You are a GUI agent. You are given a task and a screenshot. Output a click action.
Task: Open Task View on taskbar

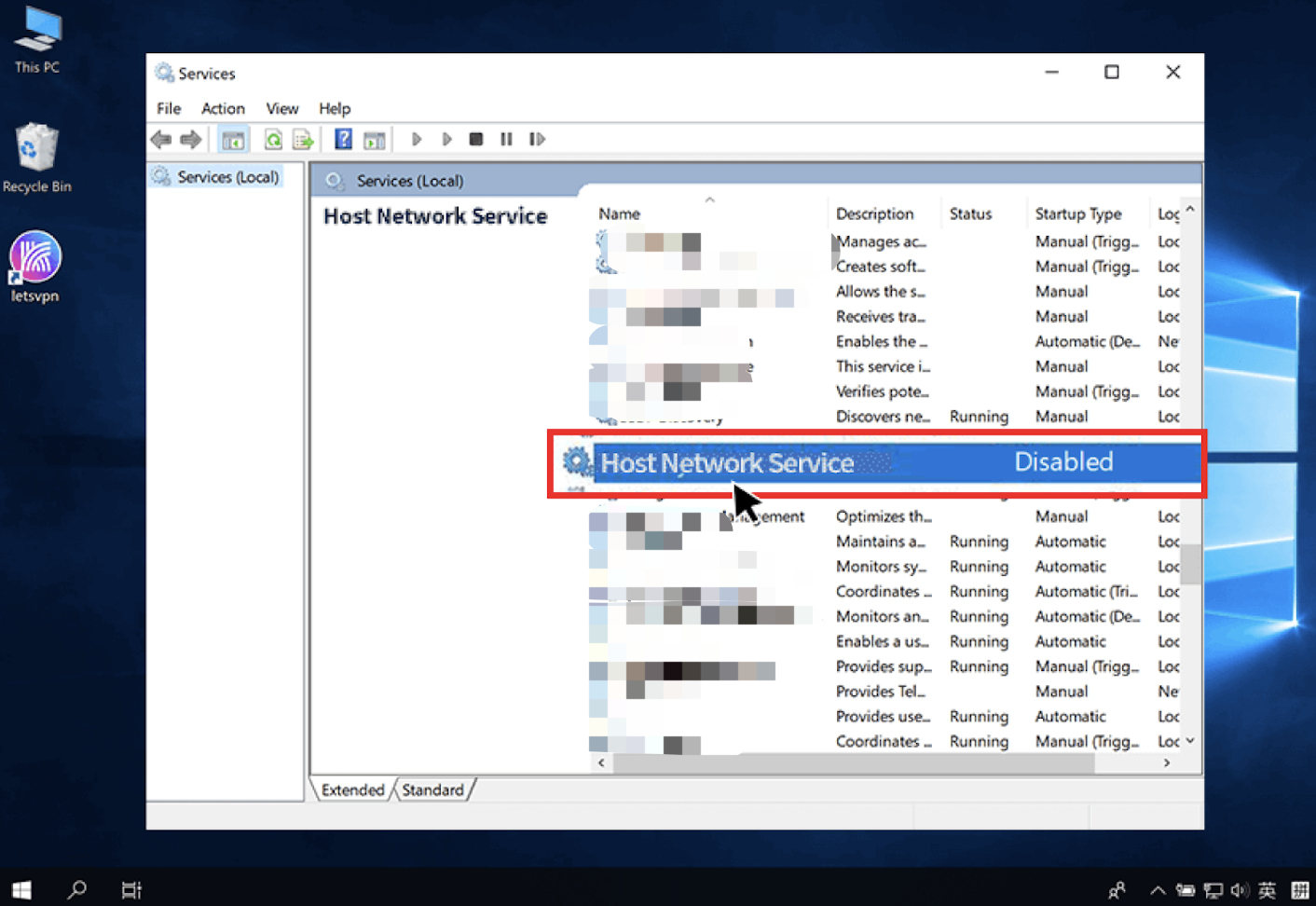pyautogui.click(x=131, y=890)
